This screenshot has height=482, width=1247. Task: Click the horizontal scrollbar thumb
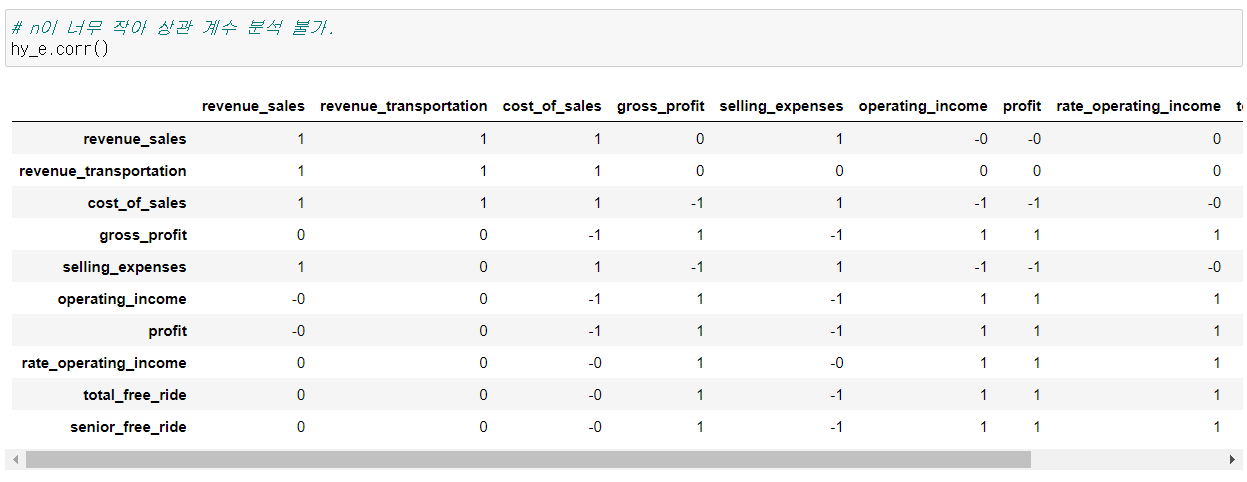coord(528,460)
